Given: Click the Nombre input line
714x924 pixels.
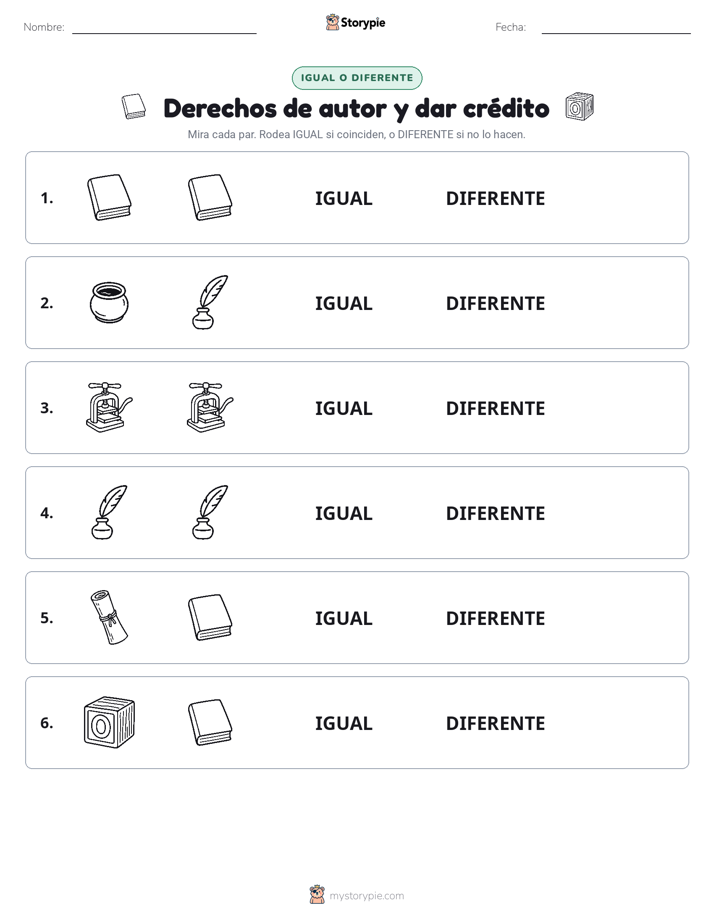Looking at the screenshot, I should (164, 32).
